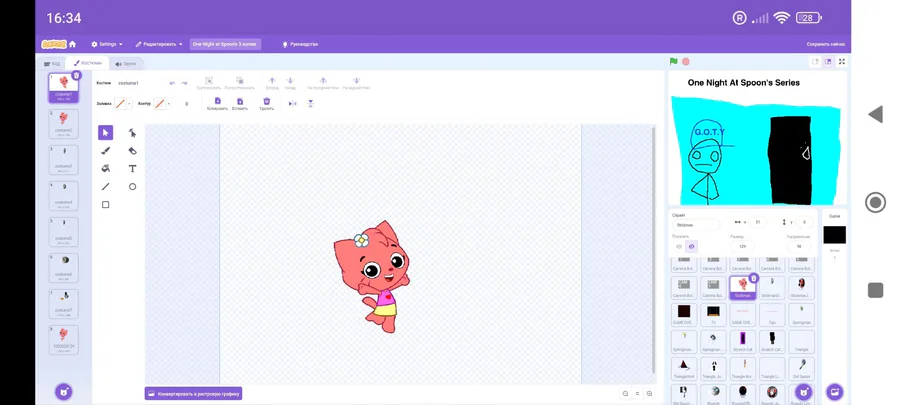The image size is (900, 405).
Task: Click Конвертировать в растровую графику button
Action: [x=193, y=394]
